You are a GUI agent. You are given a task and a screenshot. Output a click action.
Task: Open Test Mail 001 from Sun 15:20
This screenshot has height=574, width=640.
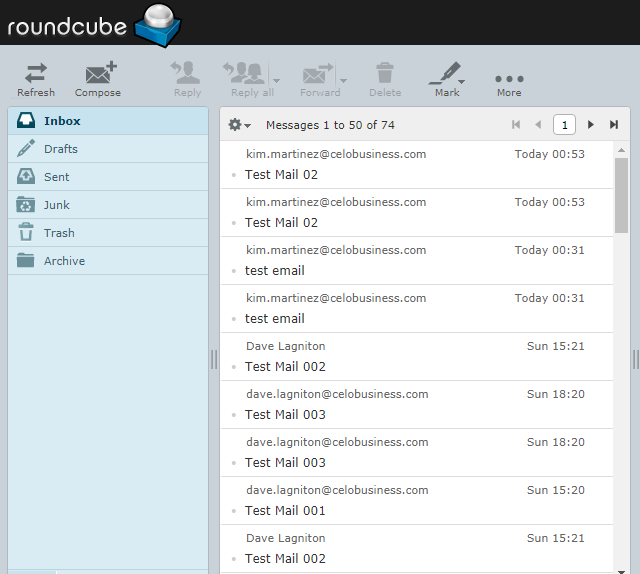coord(417,501)
